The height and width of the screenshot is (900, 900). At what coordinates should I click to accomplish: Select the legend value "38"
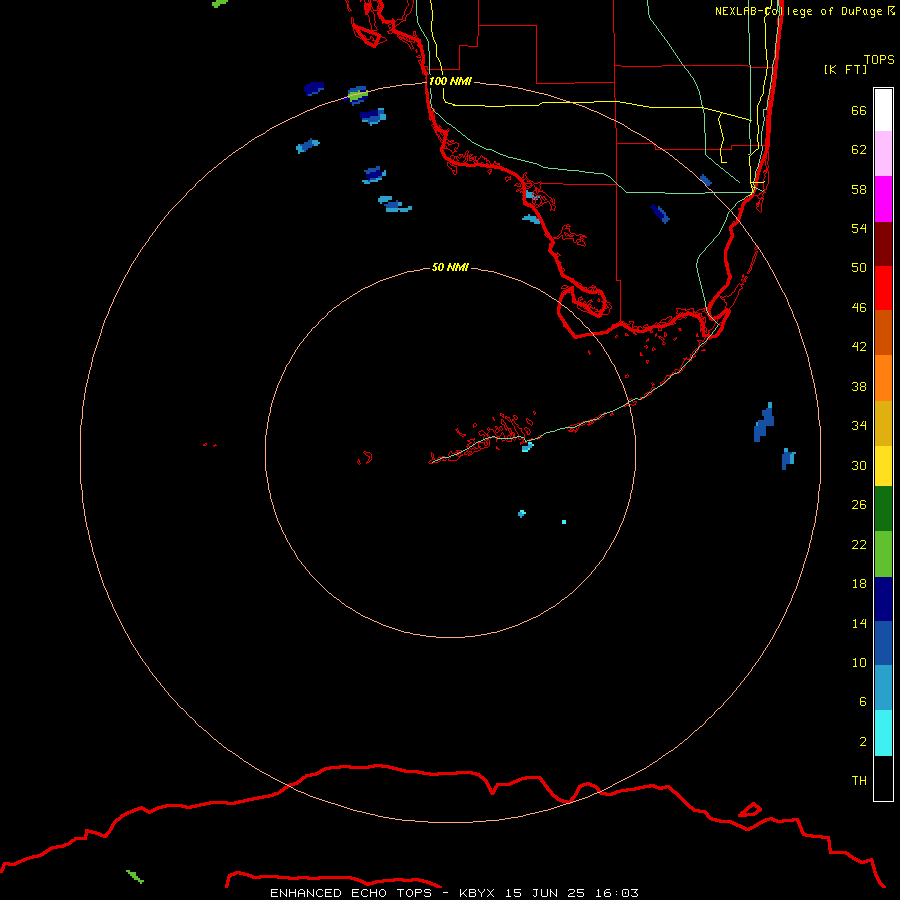point(859,386)
